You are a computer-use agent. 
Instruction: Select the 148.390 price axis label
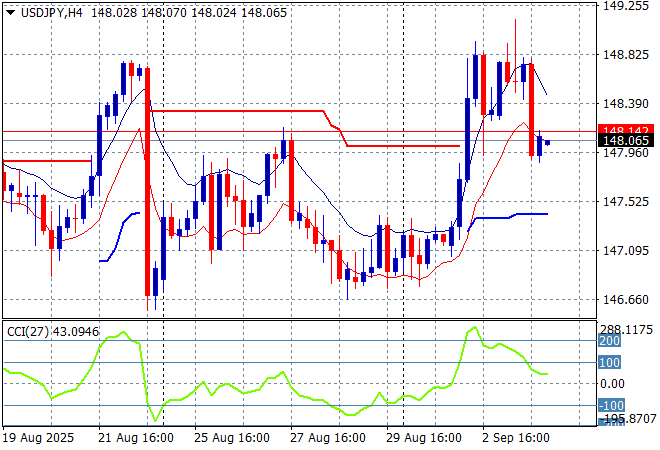(x=626, y=104)
